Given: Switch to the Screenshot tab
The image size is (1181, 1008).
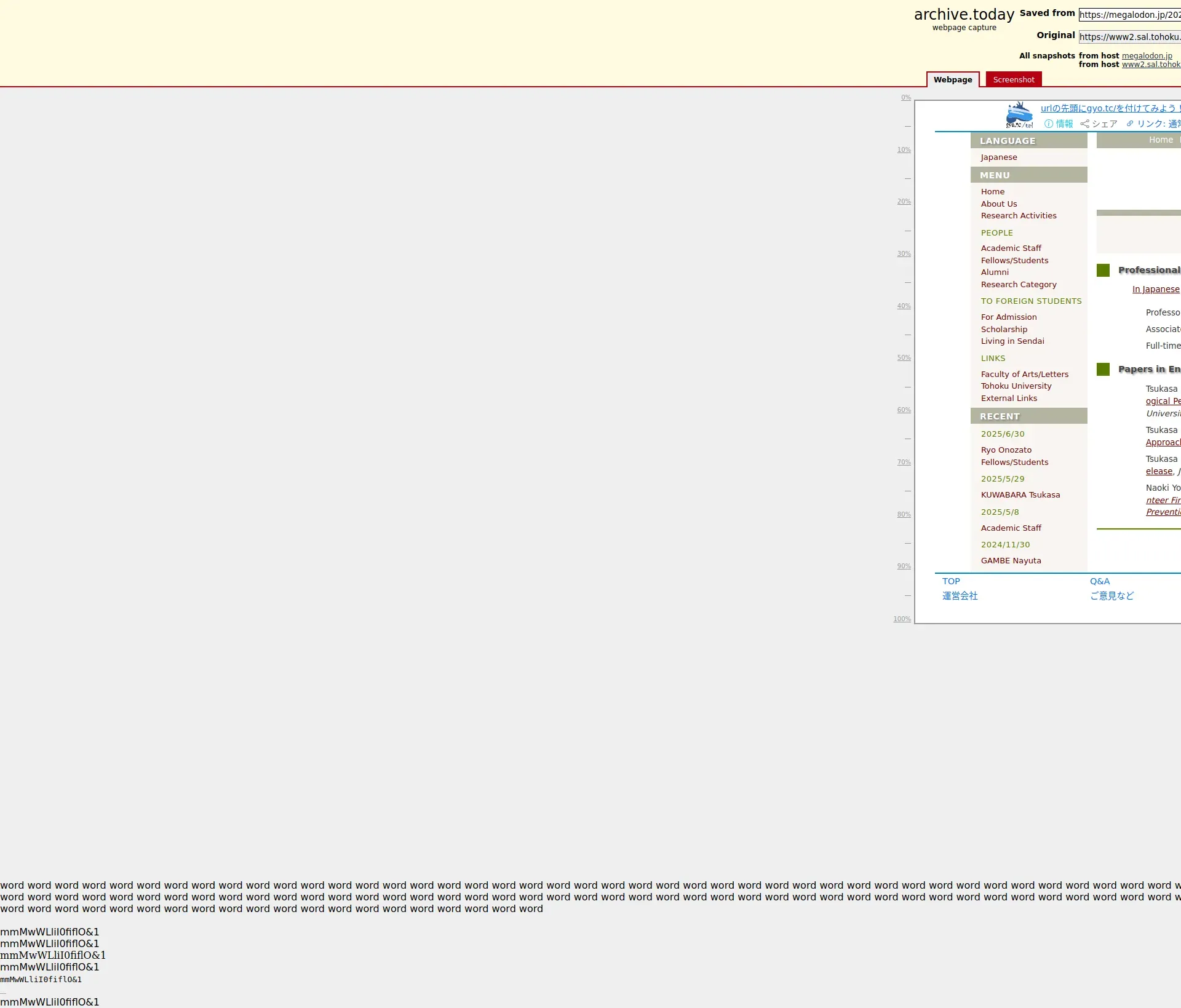Looking at the screenshot, I should (1013, 80).
